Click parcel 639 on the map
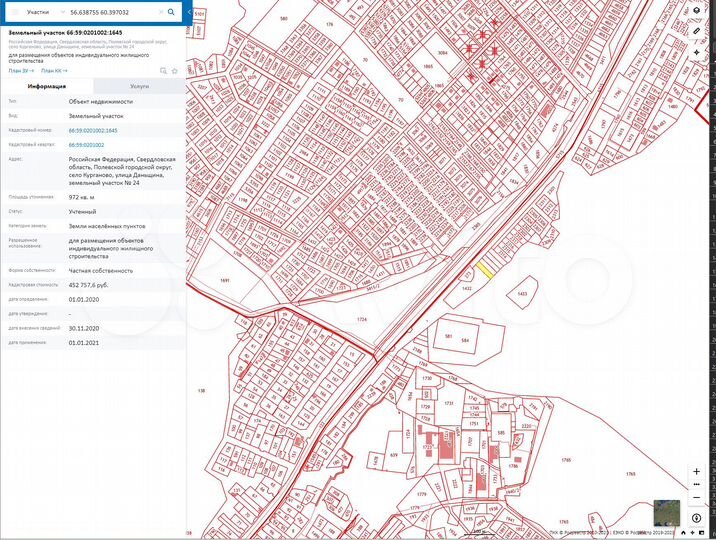 (394, 455)
